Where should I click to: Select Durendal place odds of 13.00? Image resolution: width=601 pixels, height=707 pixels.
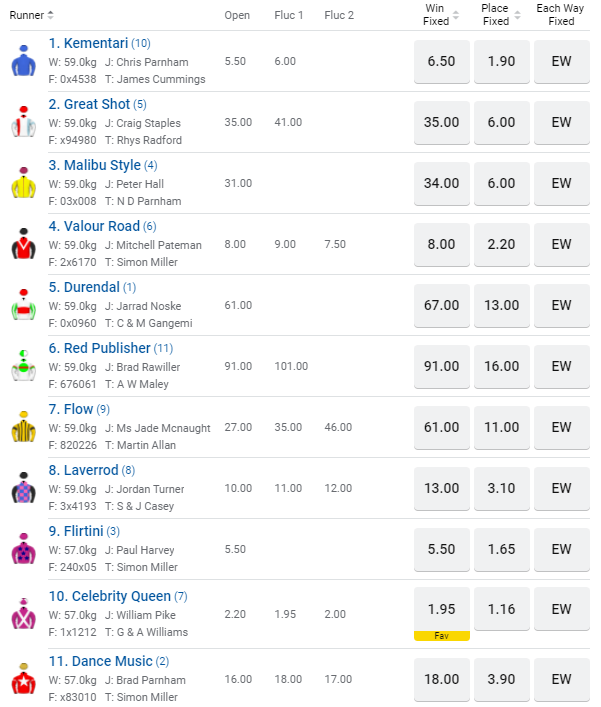[501, 305]
